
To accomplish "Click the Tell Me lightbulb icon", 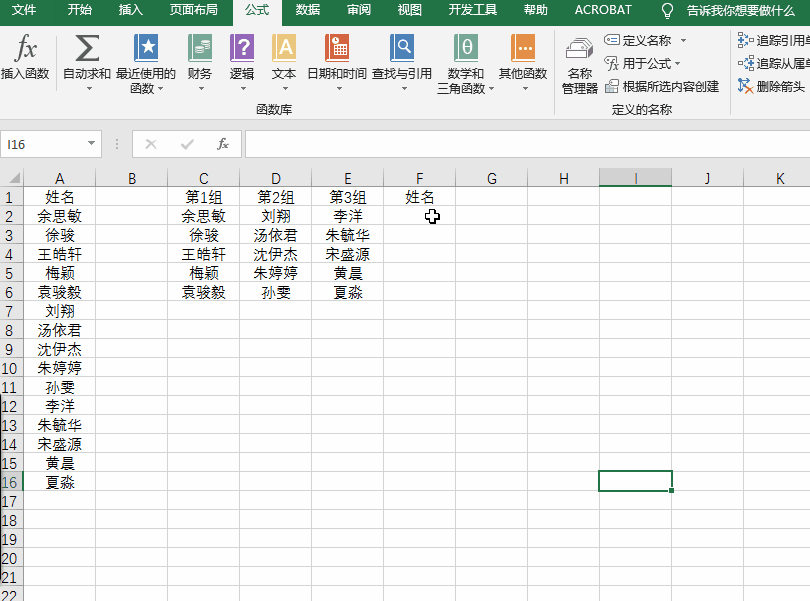I will [x=667, y=10].
